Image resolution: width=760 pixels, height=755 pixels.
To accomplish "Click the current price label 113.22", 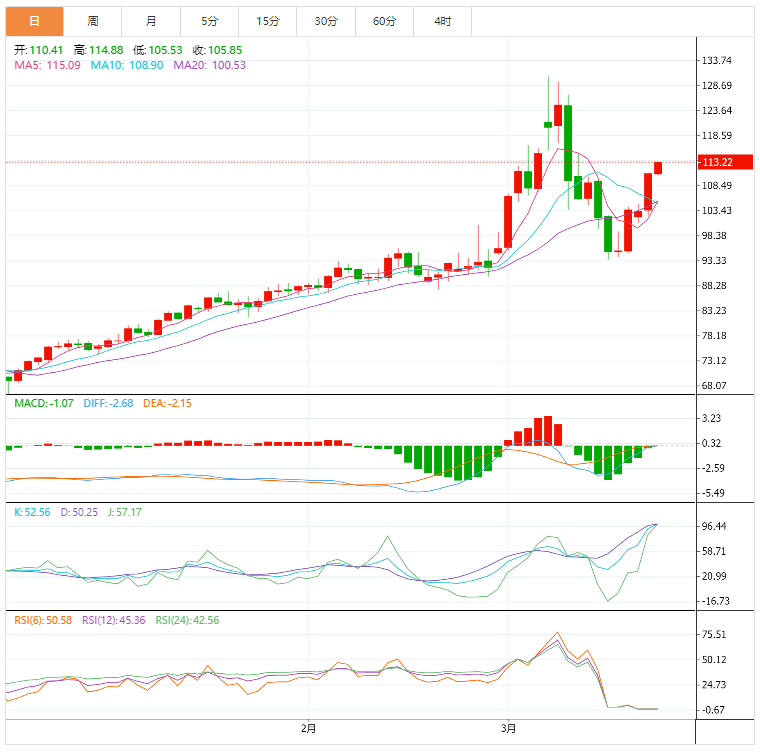I will click(x=725, y=162).
